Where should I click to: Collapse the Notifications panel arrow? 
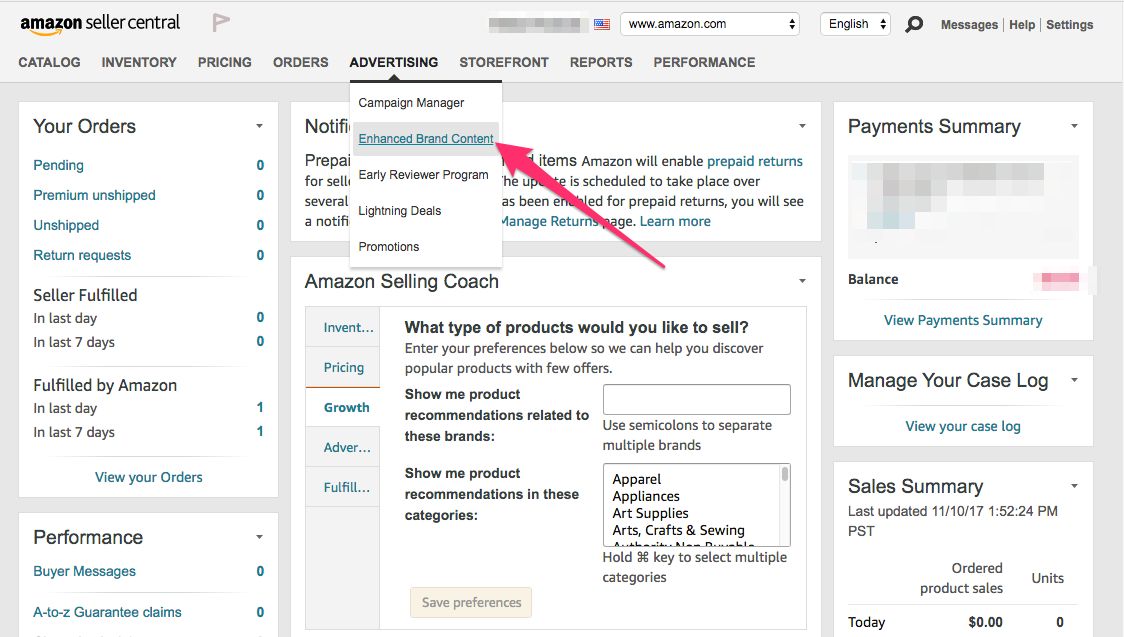802,126
